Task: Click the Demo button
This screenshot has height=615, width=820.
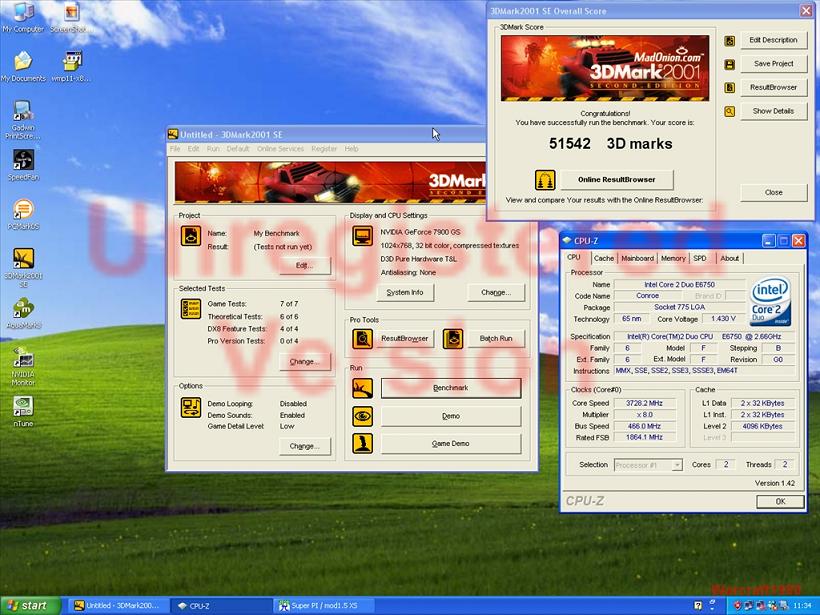Action: (451, 416)
